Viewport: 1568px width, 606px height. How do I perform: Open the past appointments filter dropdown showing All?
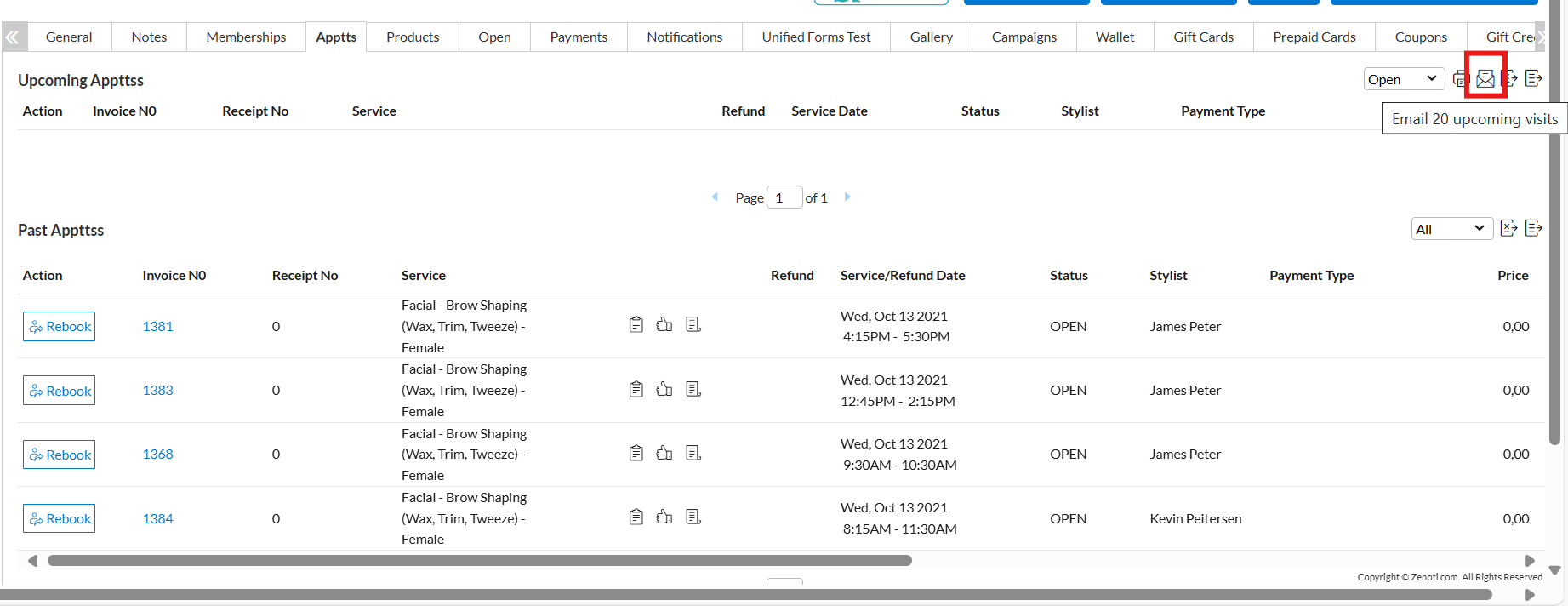(x=1452, y=229)
